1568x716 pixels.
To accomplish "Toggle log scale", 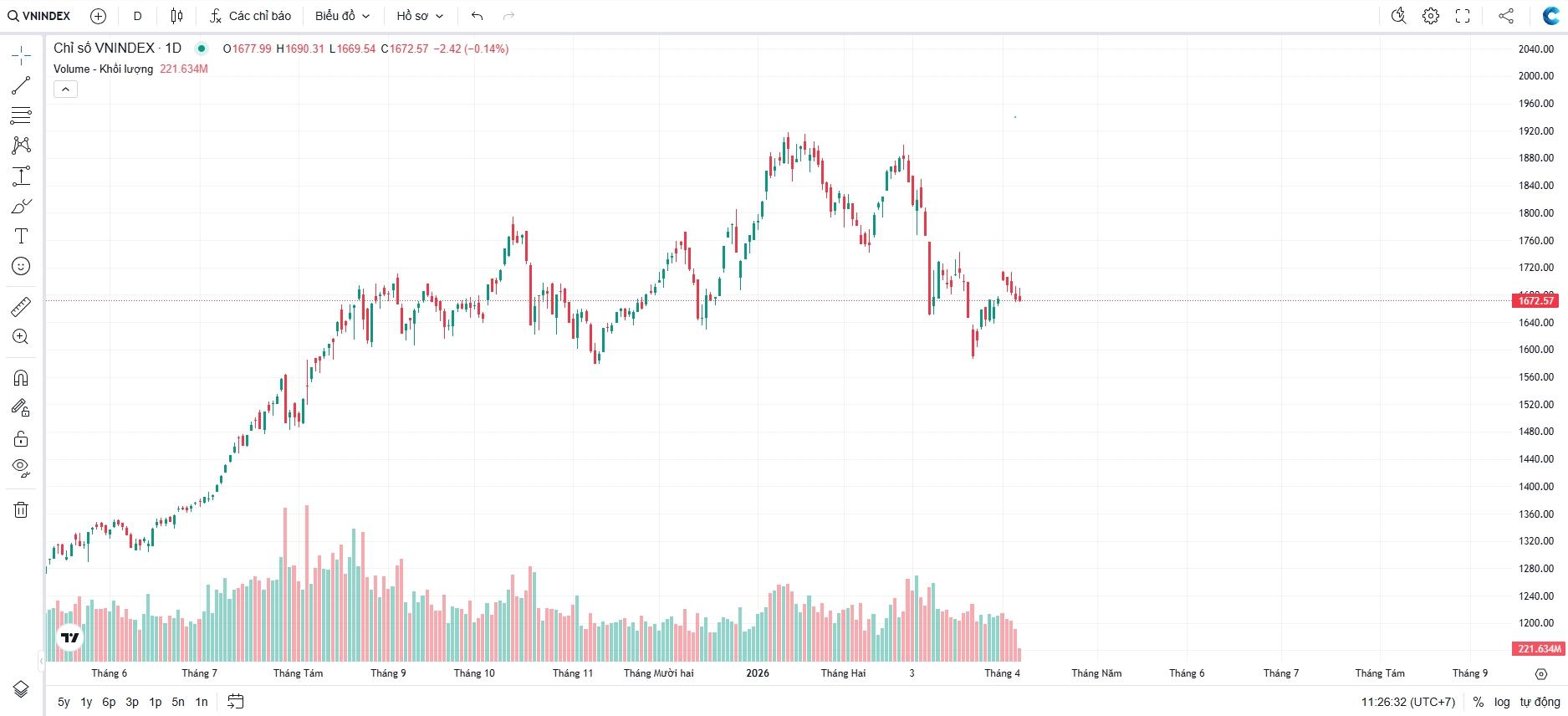I will [x=1502, y=702].
